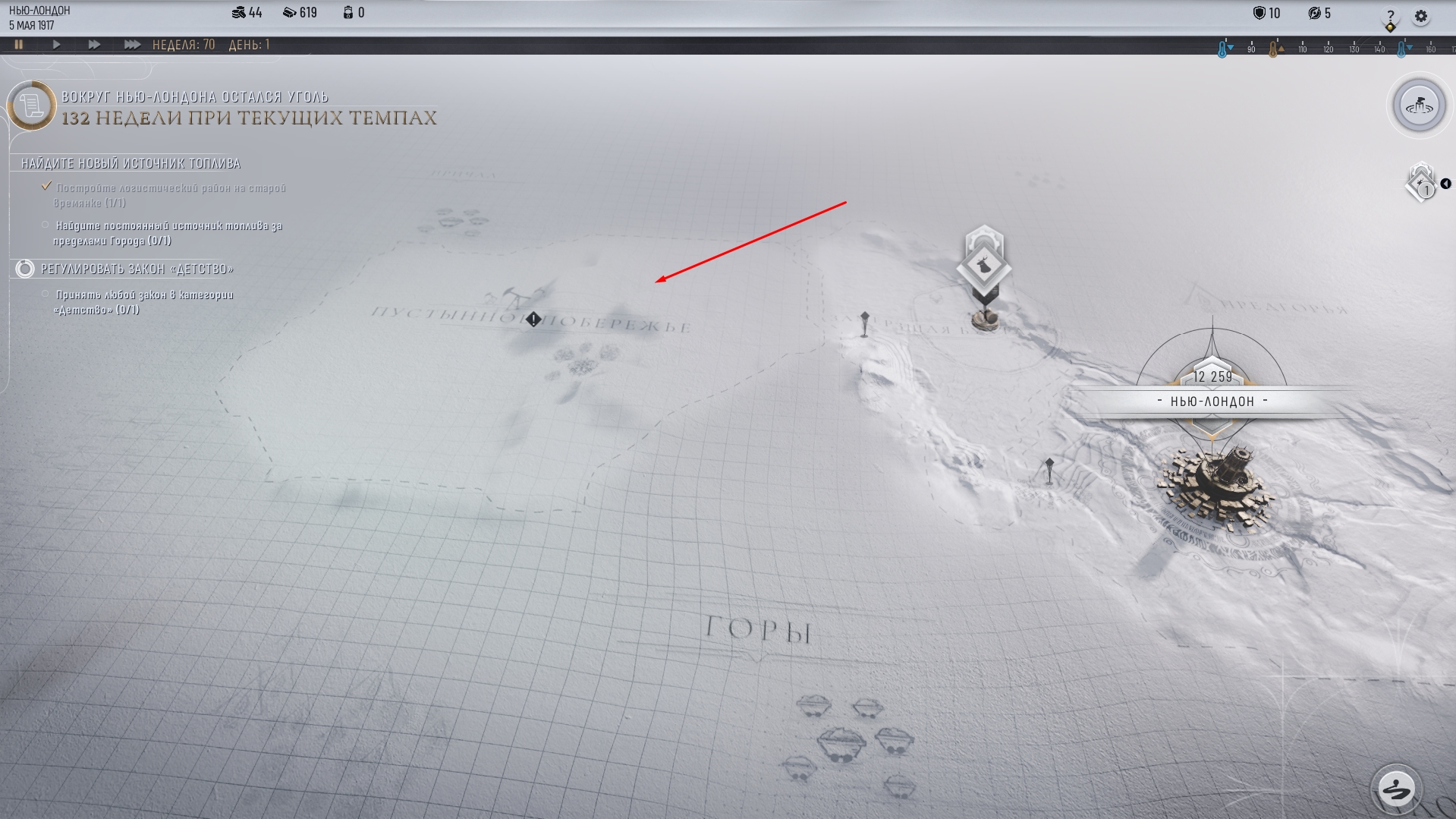1456x819 pixels.
Task: Click the task «Найдите постоянный источник топлива»
Action: [167, 234]
